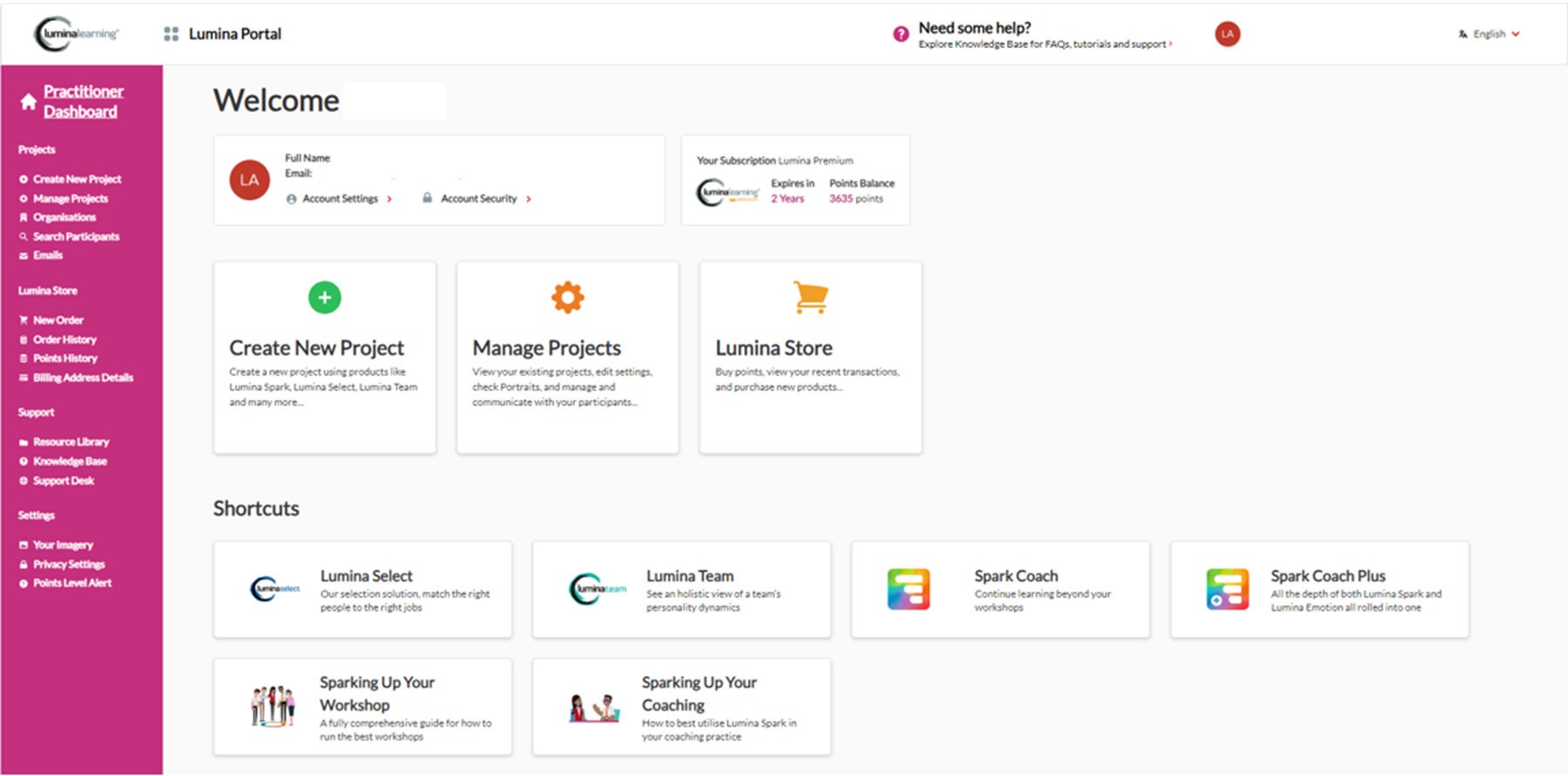
Task: Click the Lumina Portal title
Action: [x=235, y=34]
